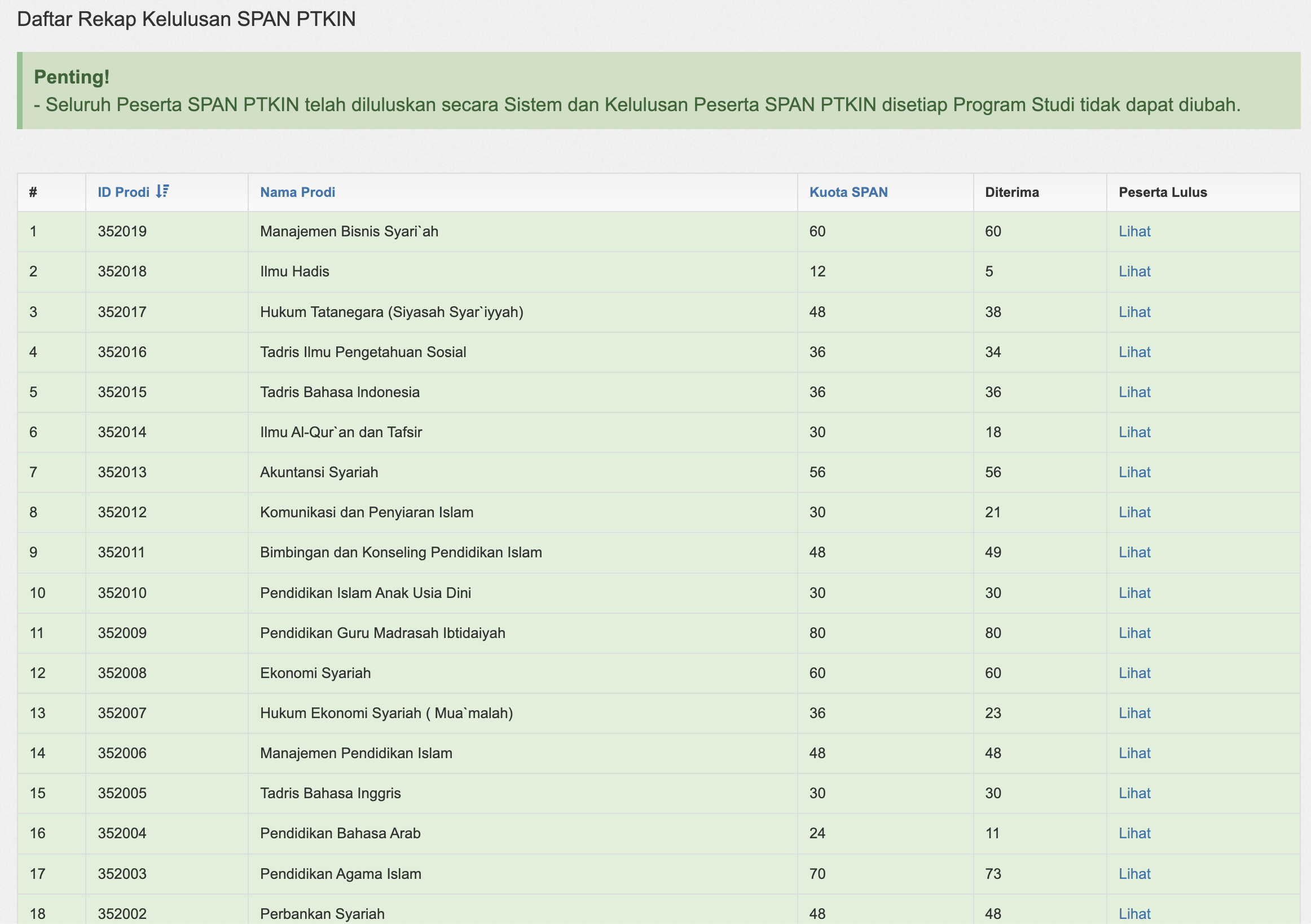Click Kuota SPAN value 12 for Ilmu Hadis
1311x924 pixels.
817,271
